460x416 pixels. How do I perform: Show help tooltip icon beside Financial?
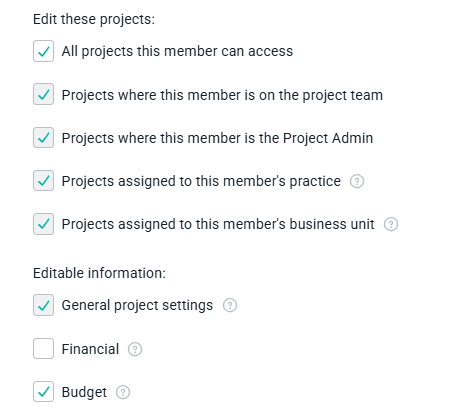coord(135,349)
